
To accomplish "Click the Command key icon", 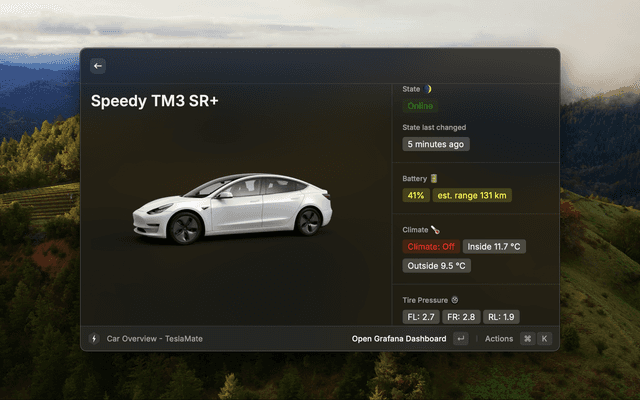I will click(527, 339).
